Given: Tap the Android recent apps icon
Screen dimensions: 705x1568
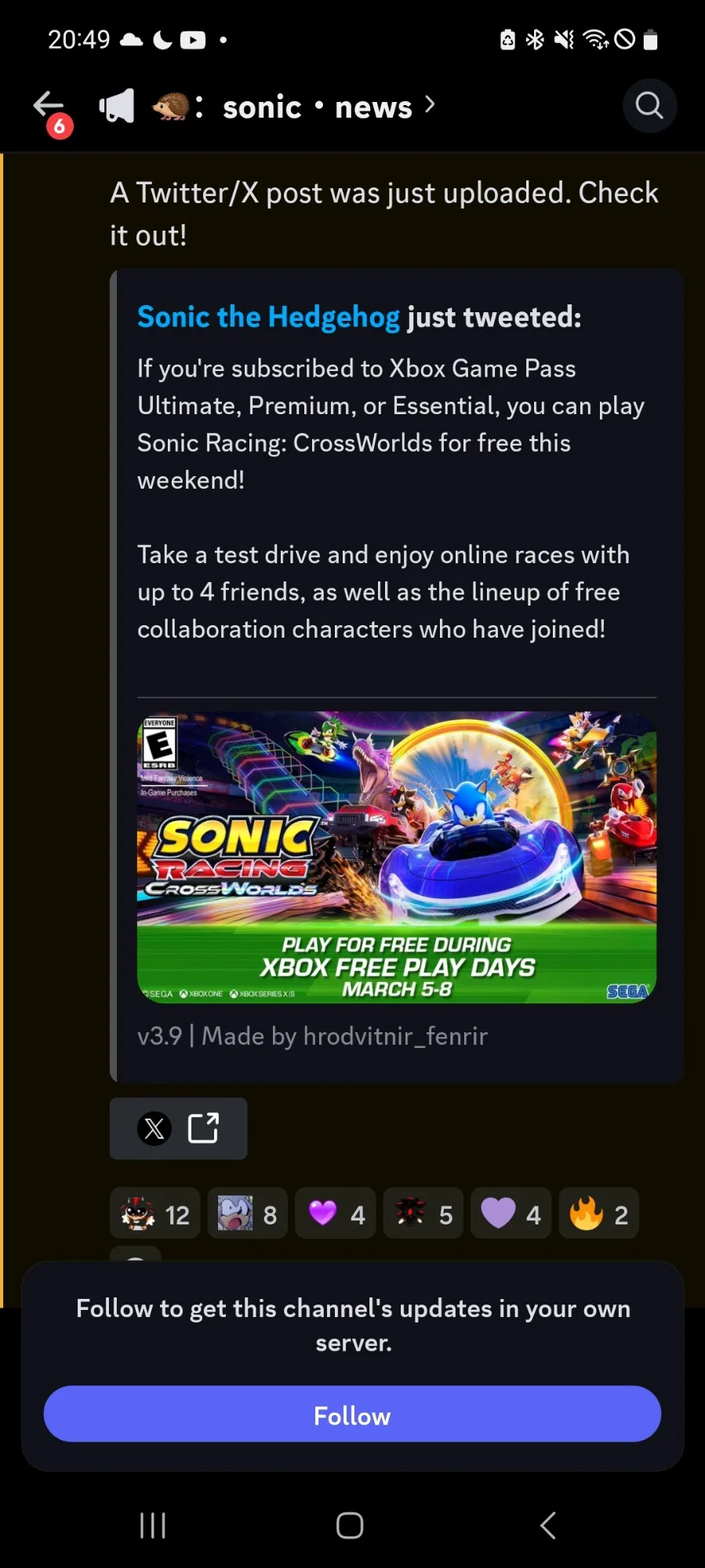Looking at the screenshot, I should (x=153, y=1526).
